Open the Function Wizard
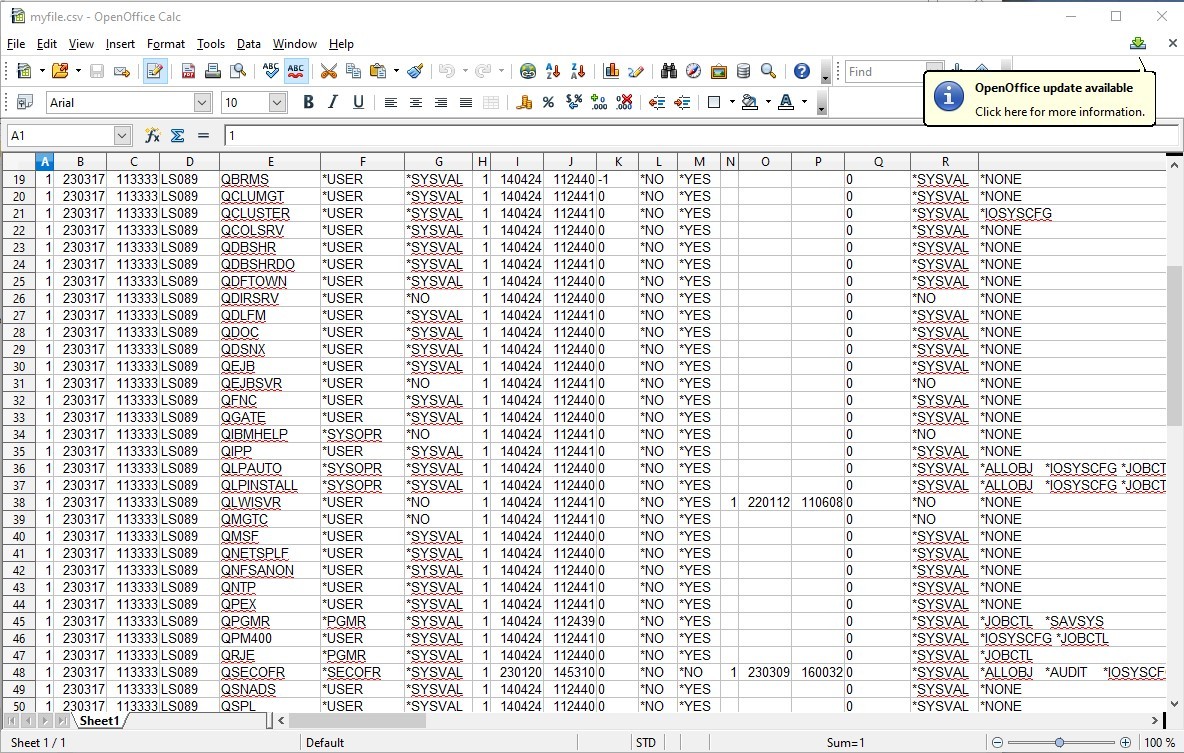 (x=152, y=135)
